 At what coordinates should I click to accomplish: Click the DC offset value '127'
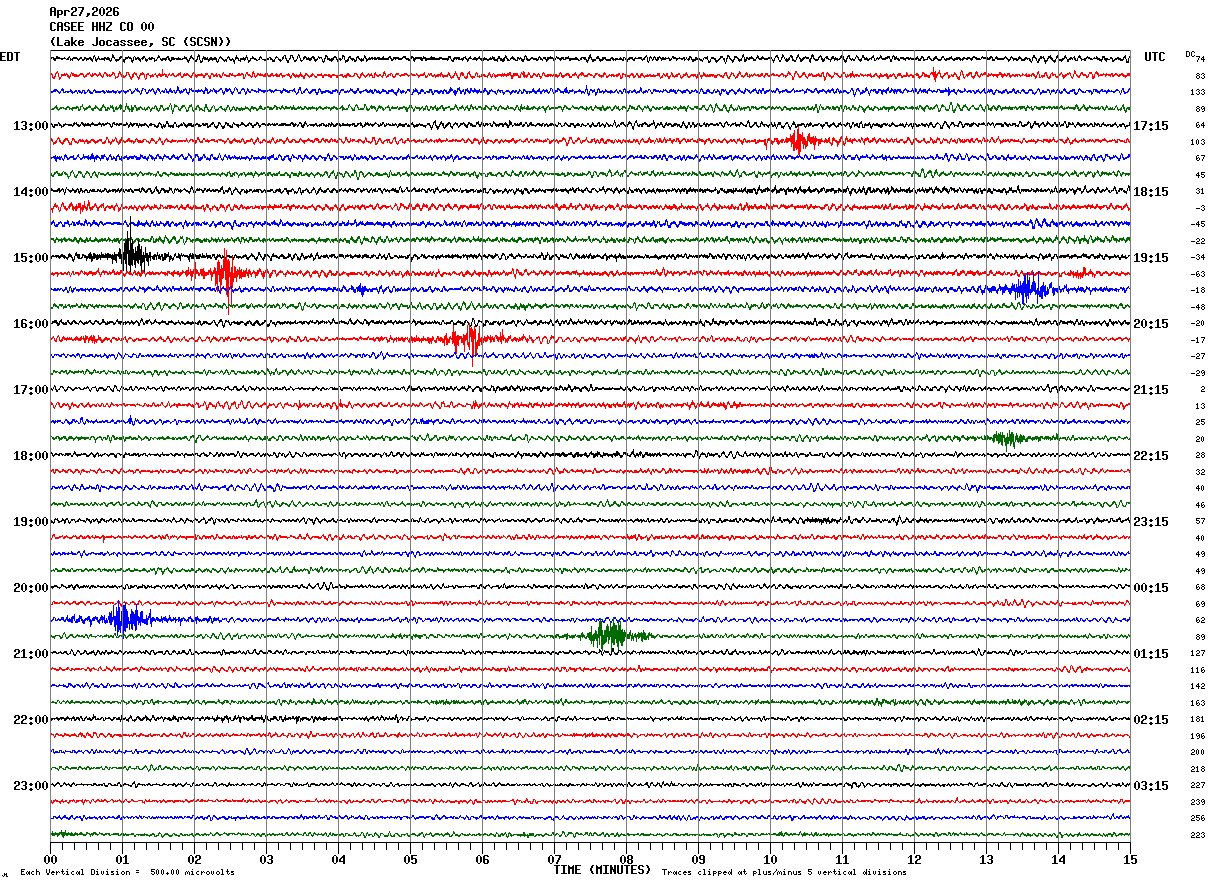(1197, 653)
